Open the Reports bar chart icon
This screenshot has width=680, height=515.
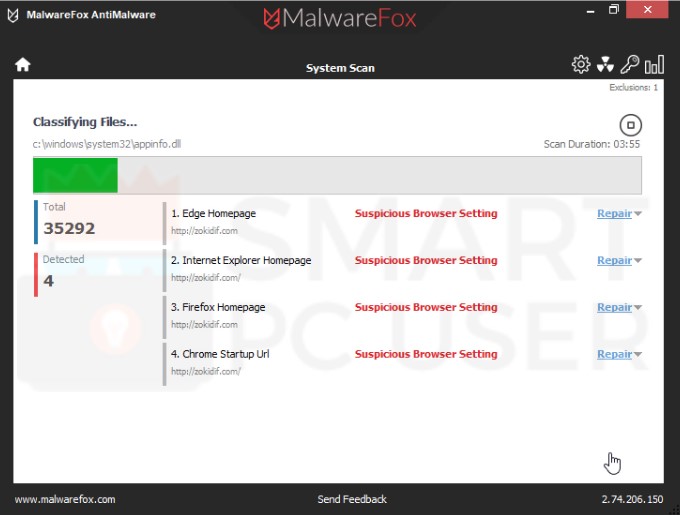(x=654, y=65)
